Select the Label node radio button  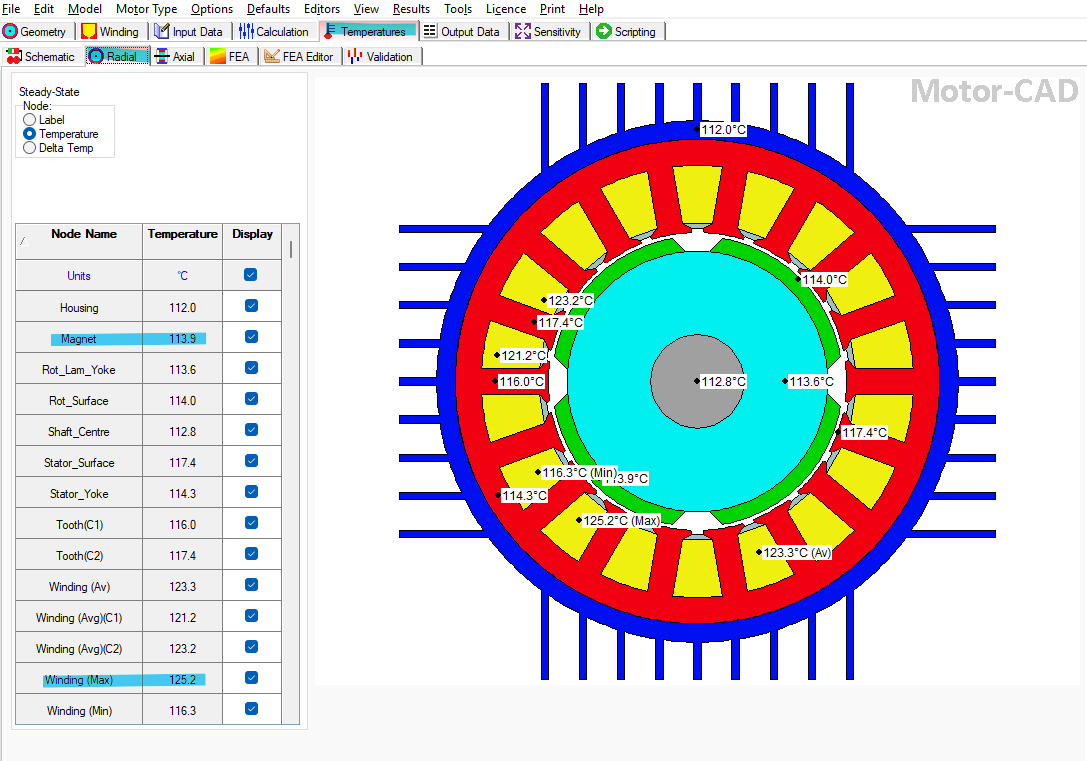(x=29, y=120)
